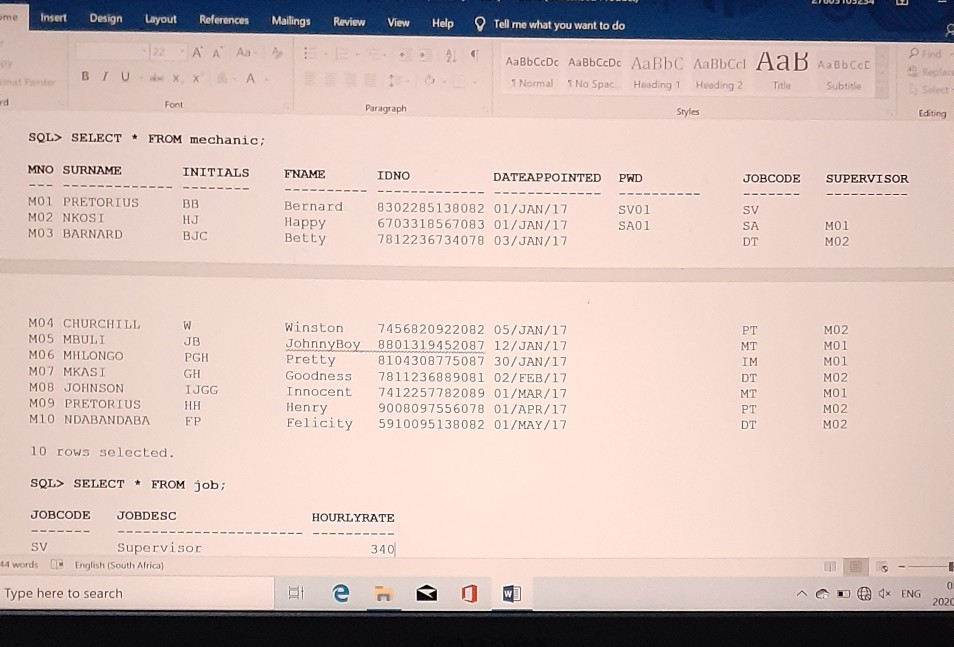
Task: Click the Type here to search box
Action: tap(130, 593)
